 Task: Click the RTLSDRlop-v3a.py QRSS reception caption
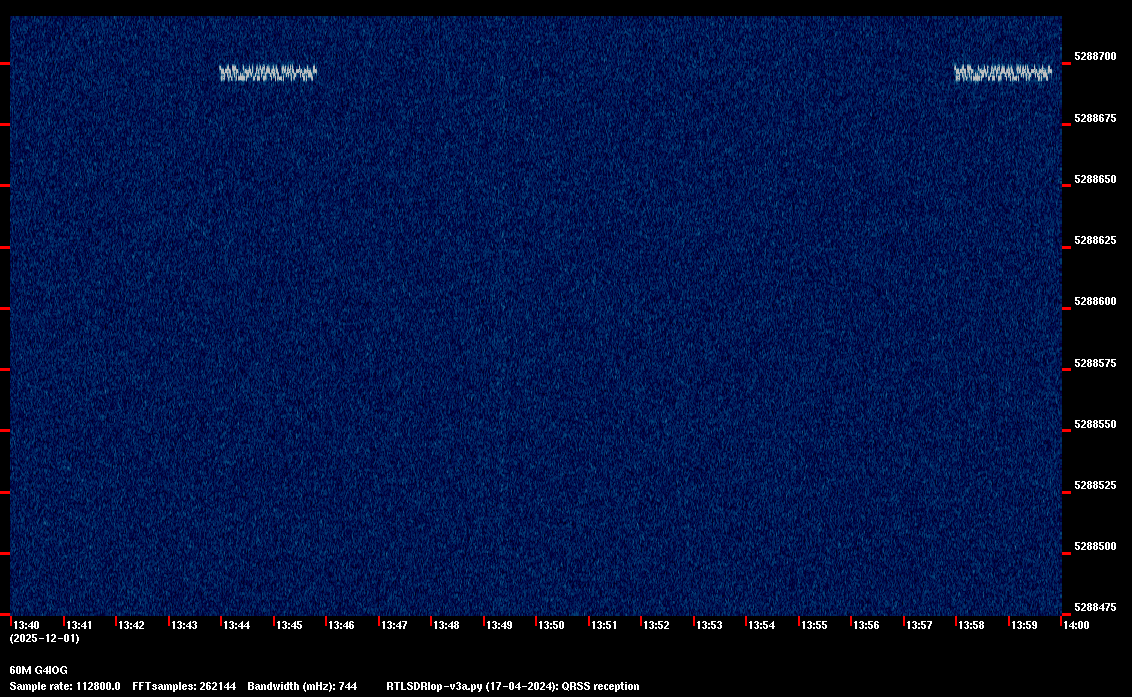click(513, 686)
